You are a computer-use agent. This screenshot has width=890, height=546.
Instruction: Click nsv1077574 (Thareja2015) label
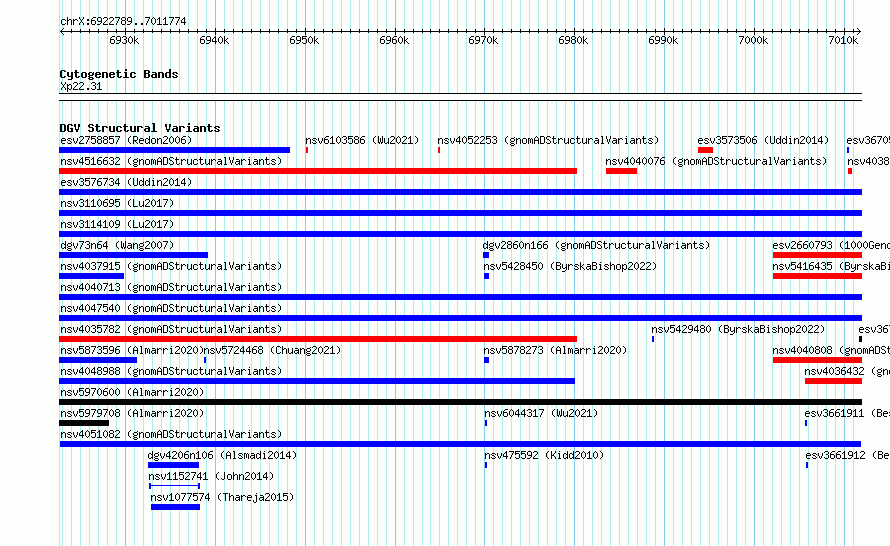pyautogui.click(x=222, y=497)
